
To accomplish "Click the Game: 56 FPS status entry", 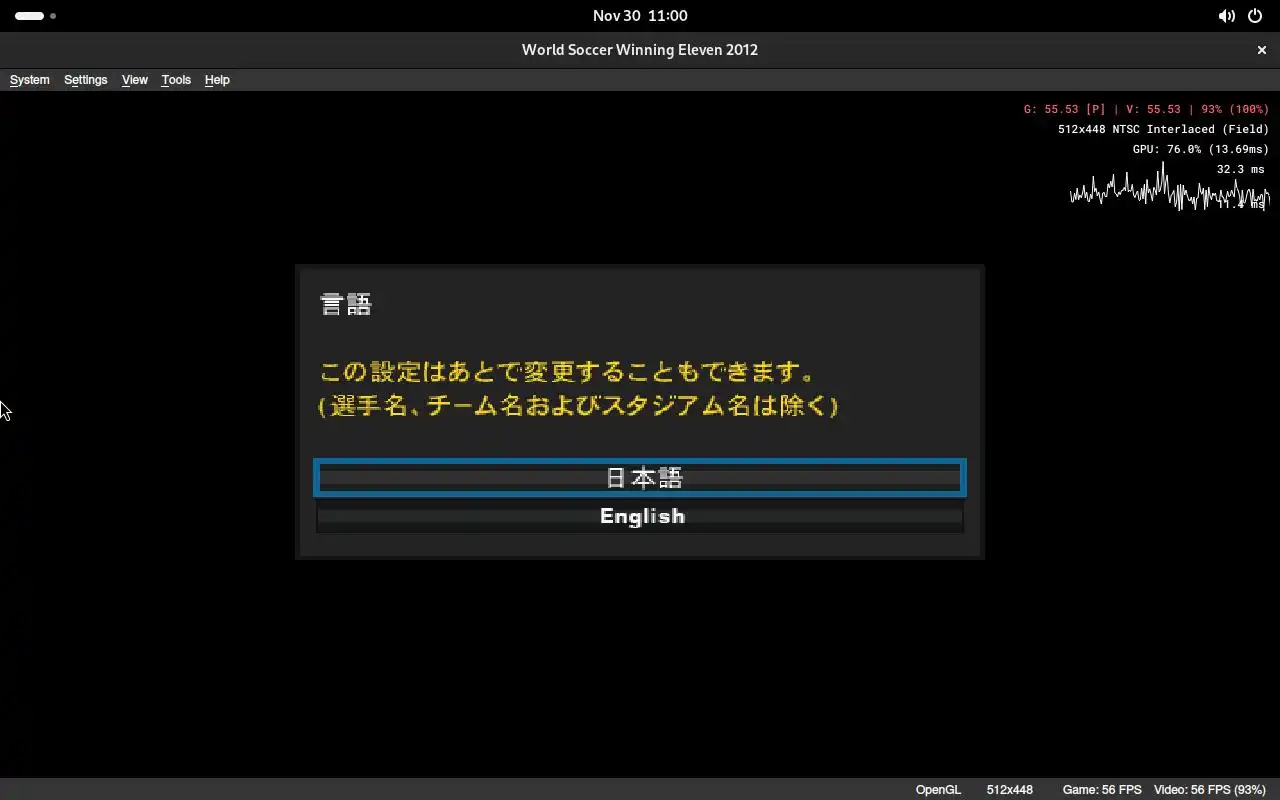I will tap(1102, 790).
